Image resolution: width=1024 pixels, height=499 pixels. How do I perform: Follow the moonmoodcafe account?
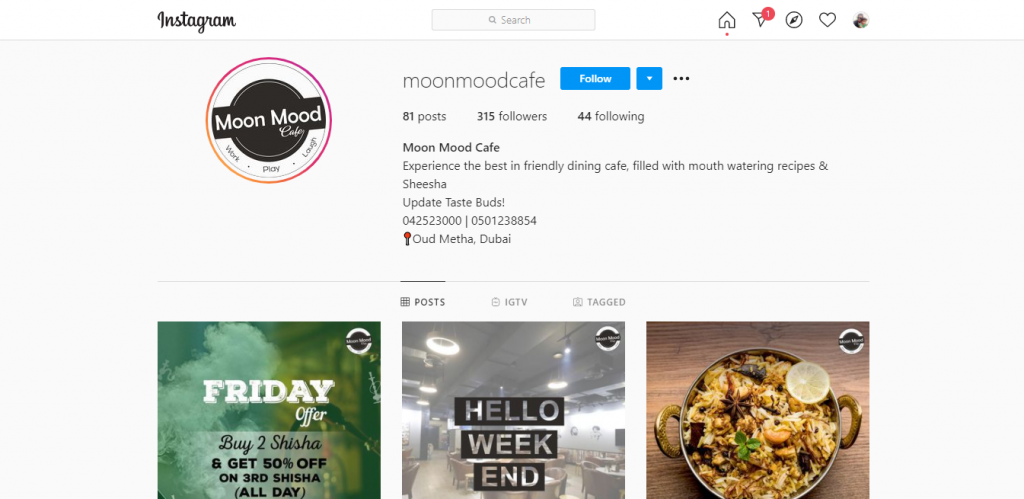click(595, 78)
